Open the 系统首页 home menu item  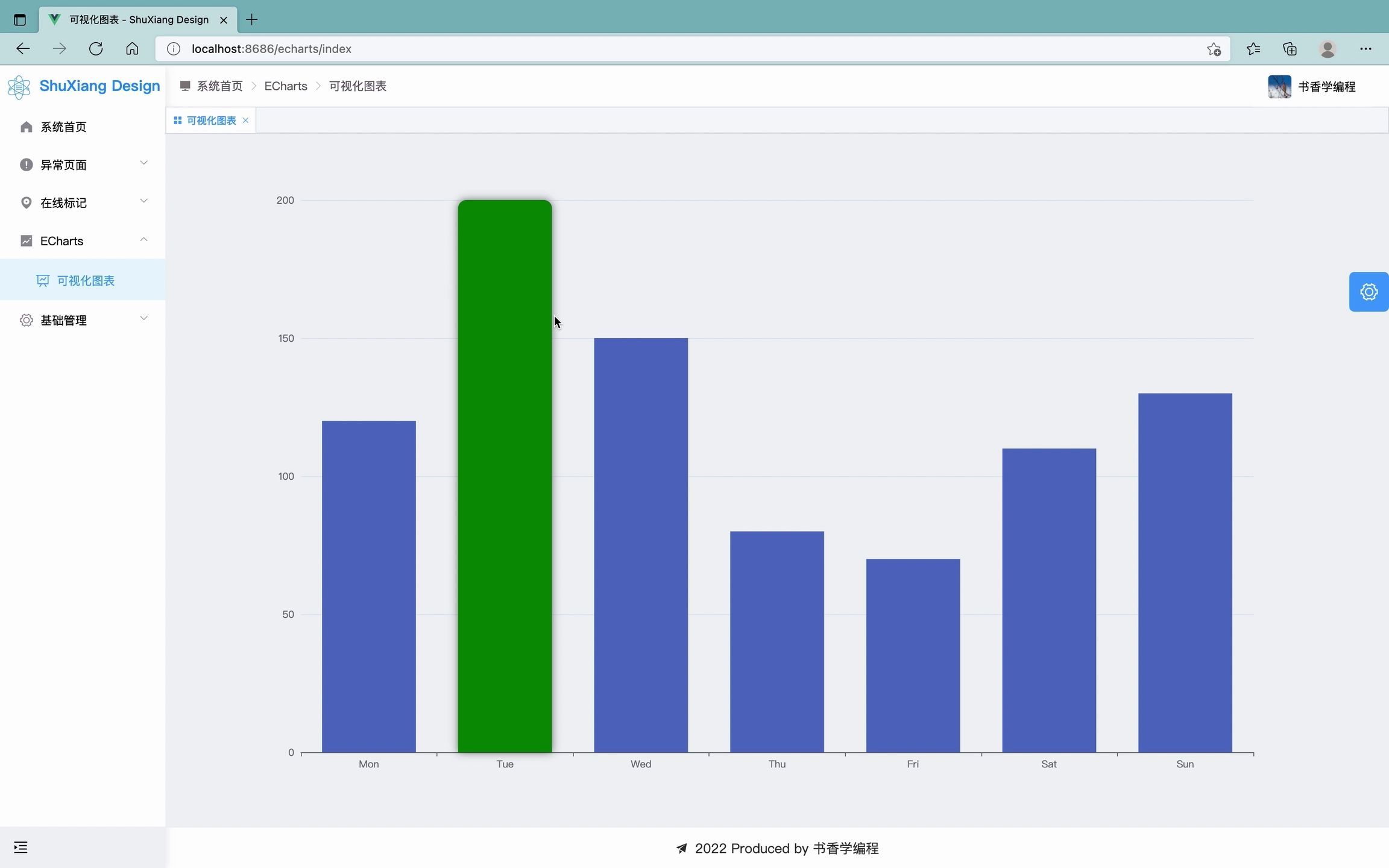tap(83, 127)
